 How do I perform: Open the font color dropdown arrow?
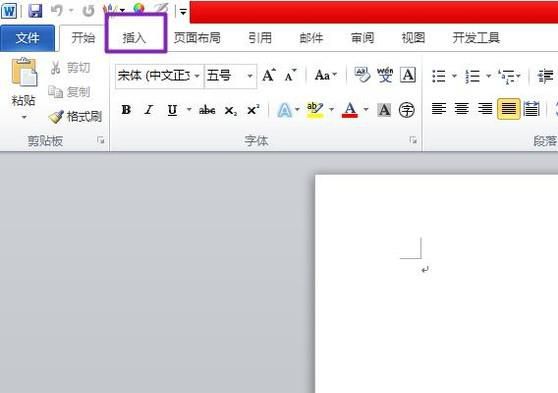[x=366, y=109]
